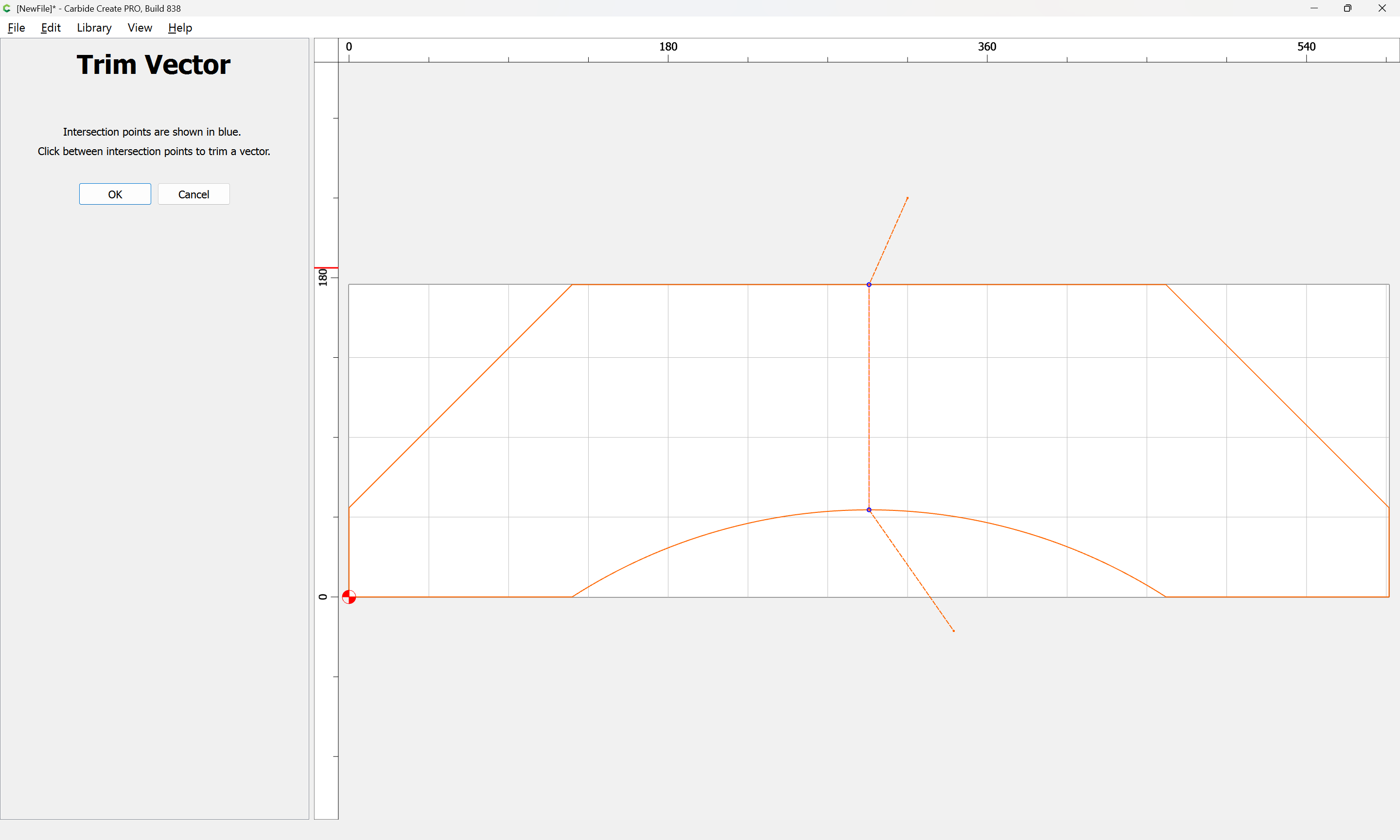Image resolution: width=1400 pixels, height=840 pixels.
Task: Restore down the application window
Action: [1347, 8]
